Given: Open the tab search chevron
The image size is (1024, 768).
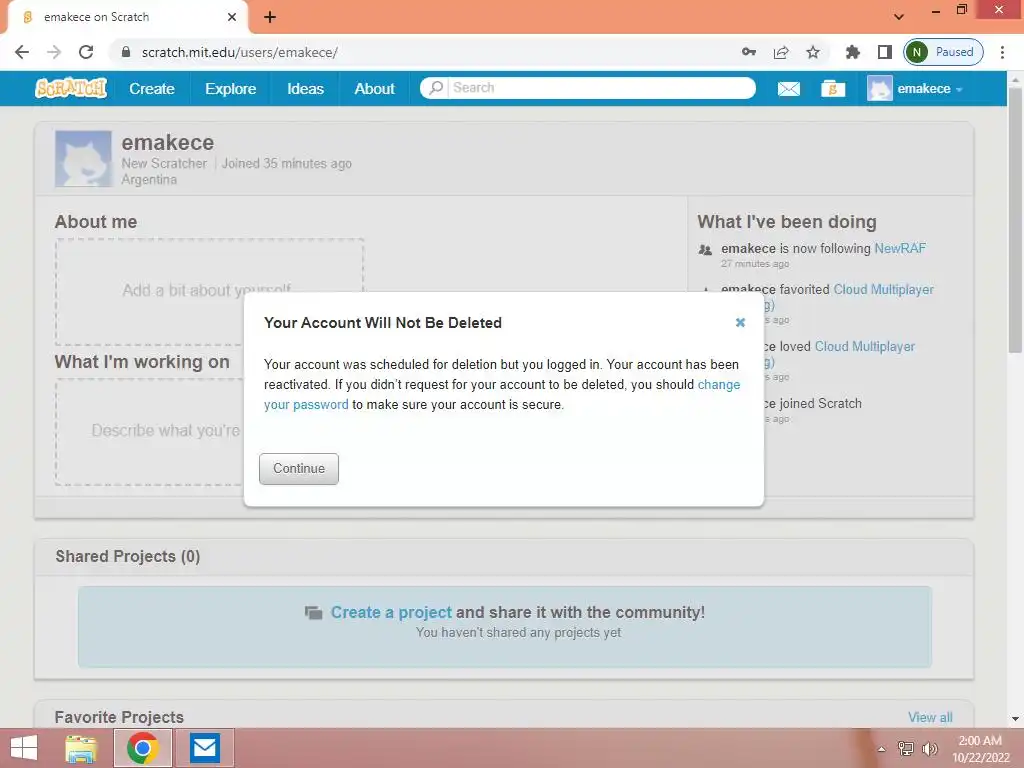Looking at the screenshot, I should [899, 17].
